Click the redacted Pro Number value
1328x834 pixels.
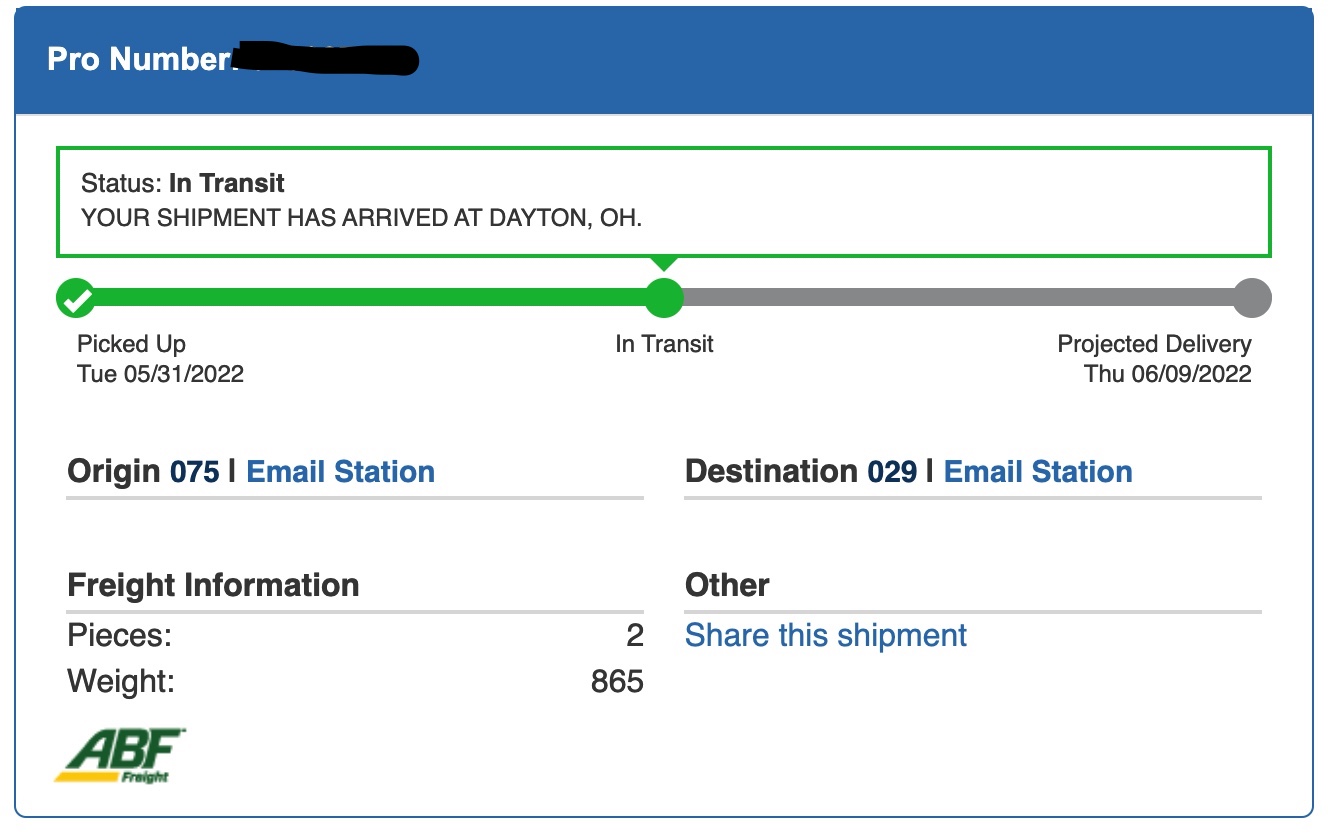coord(325,60)
